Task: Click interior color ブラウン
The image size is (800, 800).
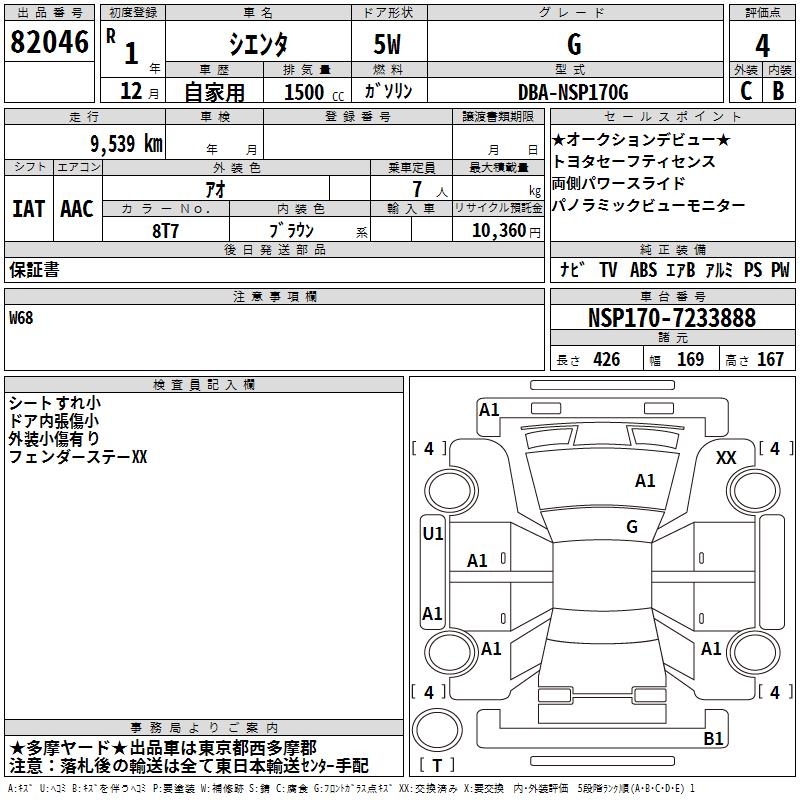Action: [291, 231]
